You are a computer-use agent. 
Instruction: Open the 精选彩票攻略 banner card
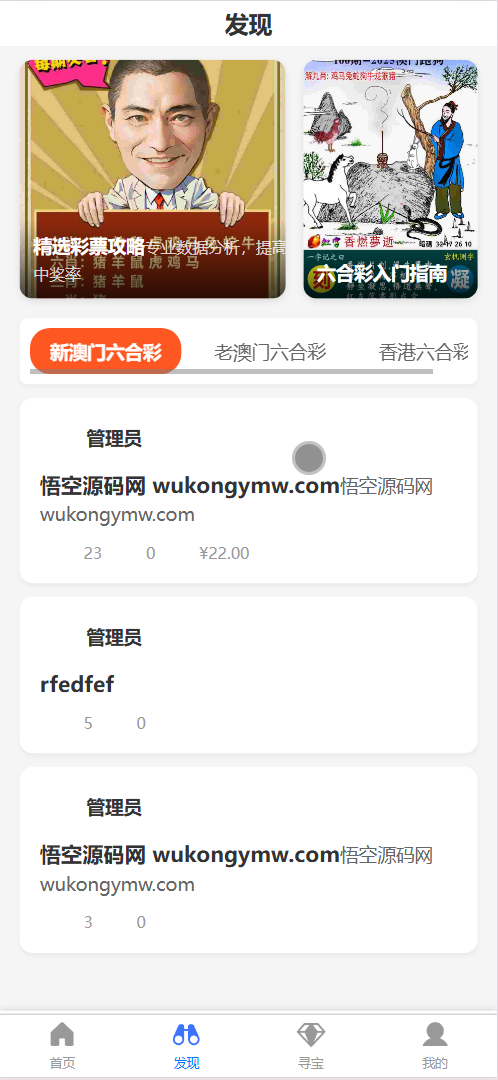tap(152, 179)
